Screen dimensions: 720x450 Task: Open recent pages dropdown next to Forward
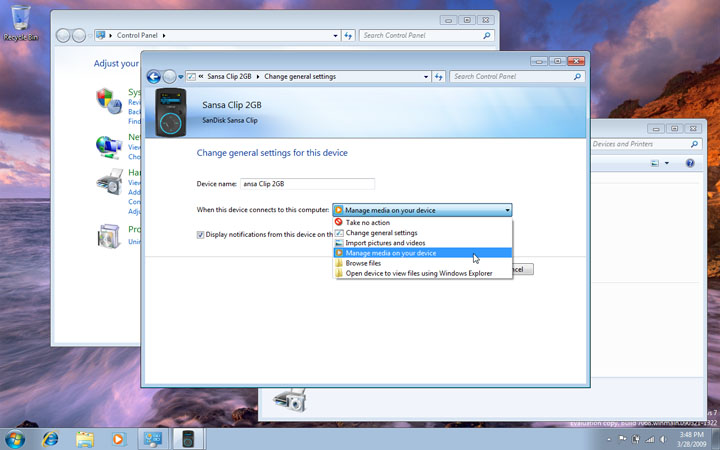tap(183, 76)
